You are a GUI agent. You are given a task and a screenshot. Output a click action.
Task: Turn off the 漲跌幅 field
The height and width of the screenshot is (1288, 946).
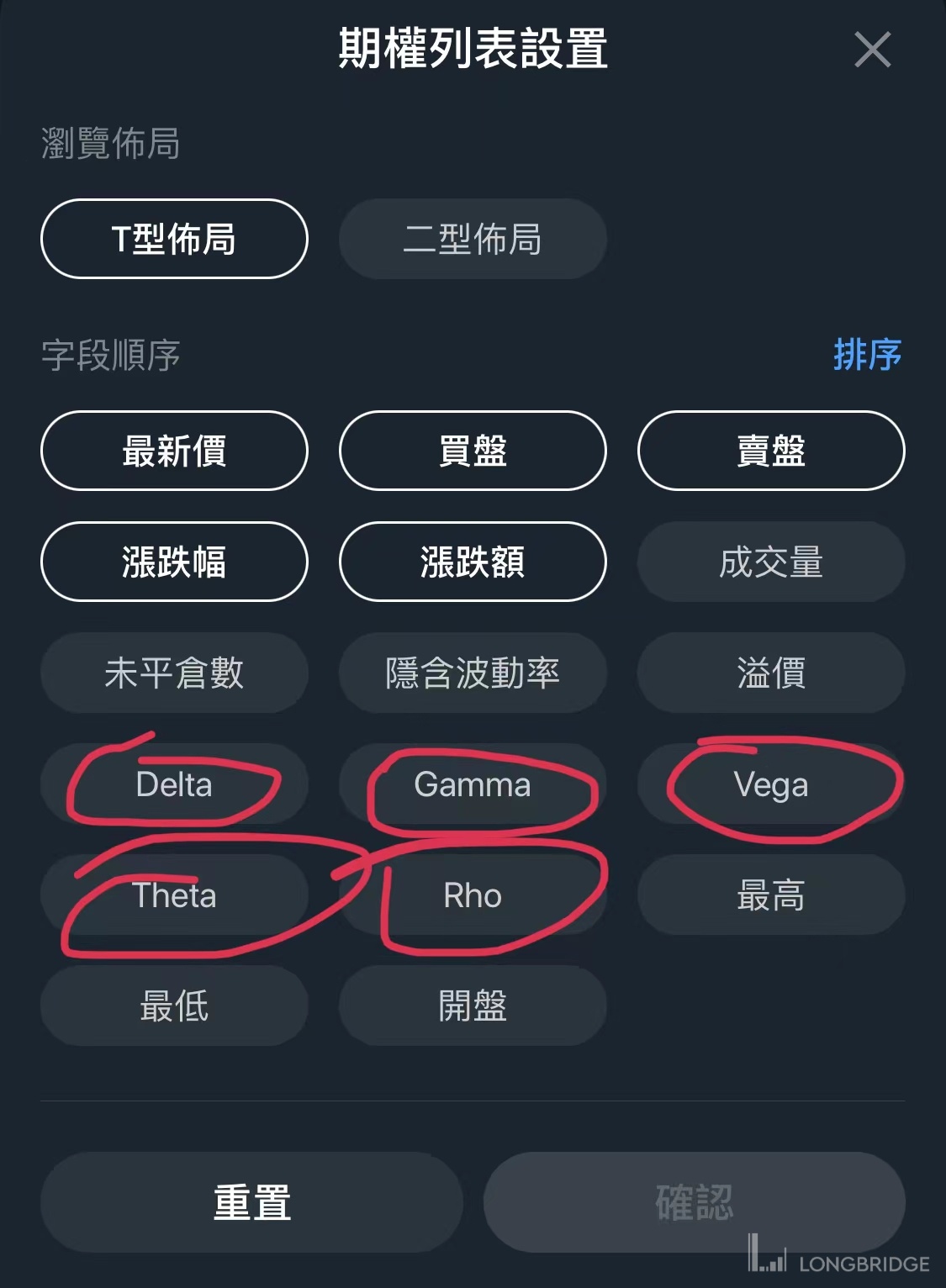click(174, 562)
